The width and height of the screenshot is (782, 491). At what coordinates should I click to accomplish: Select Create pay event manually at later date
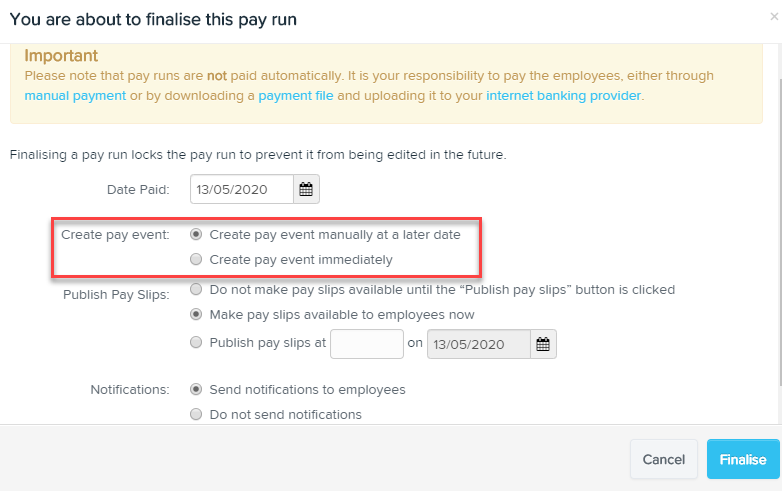[196, 234]
